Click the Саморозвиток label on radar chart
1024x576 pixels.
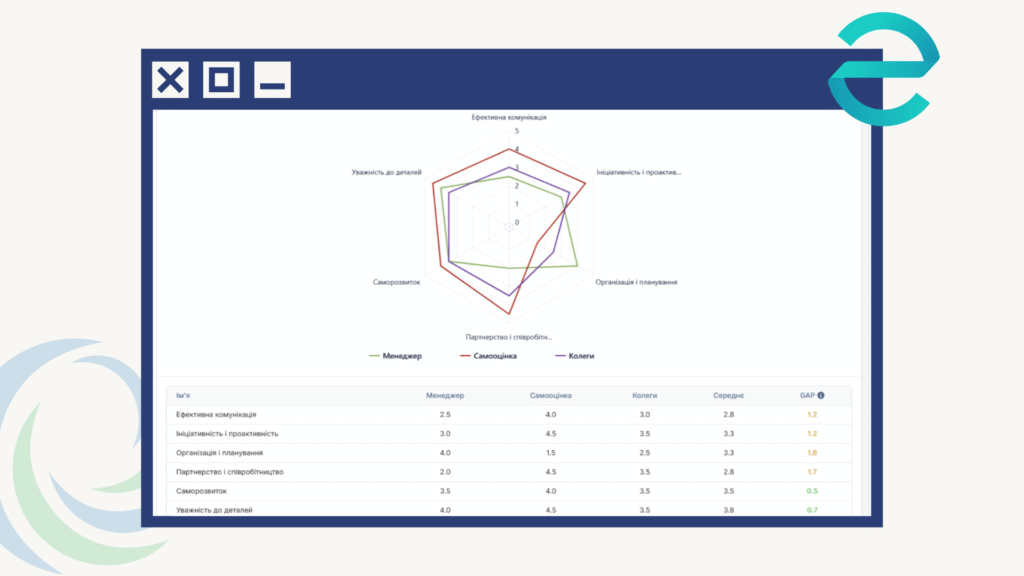tap(396, 282)
